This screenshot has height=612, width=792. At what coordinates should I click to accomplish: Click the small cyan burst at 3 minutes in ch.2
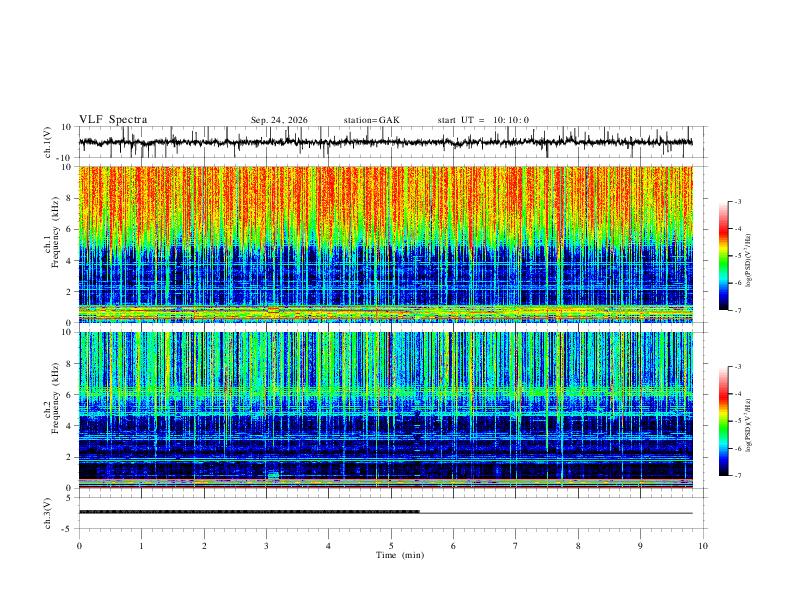pos(273,475)
